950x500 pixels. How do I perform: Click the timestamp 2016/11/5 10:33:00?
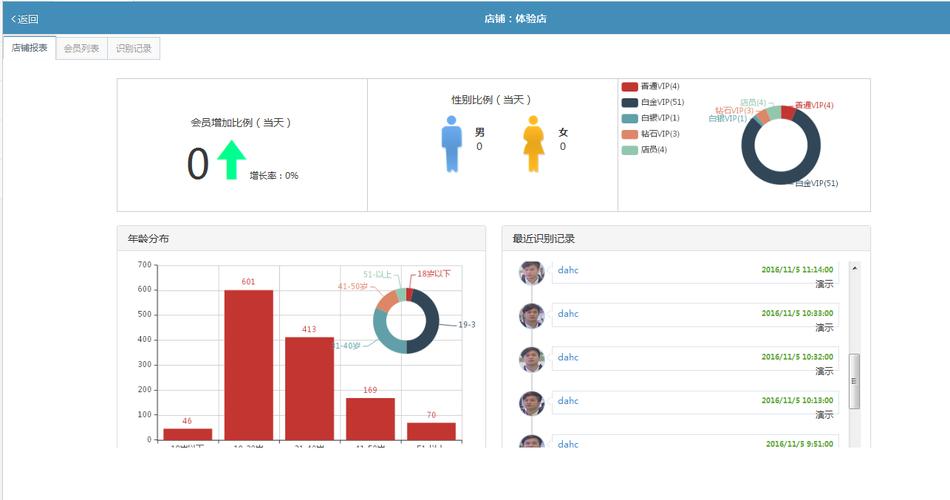[797, 313]
